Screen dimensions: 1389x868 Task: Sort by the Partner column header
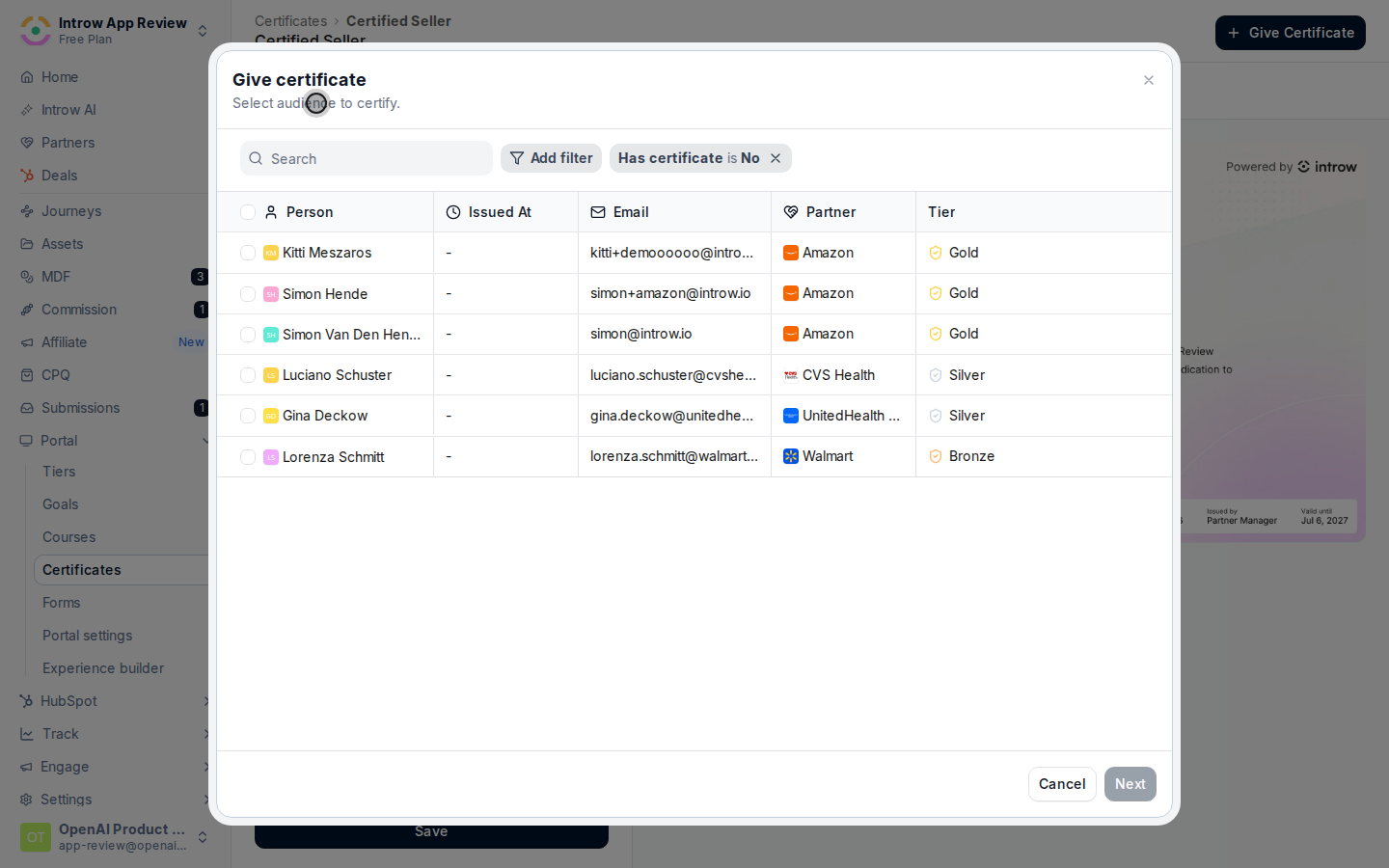click(x=831, y=212)
